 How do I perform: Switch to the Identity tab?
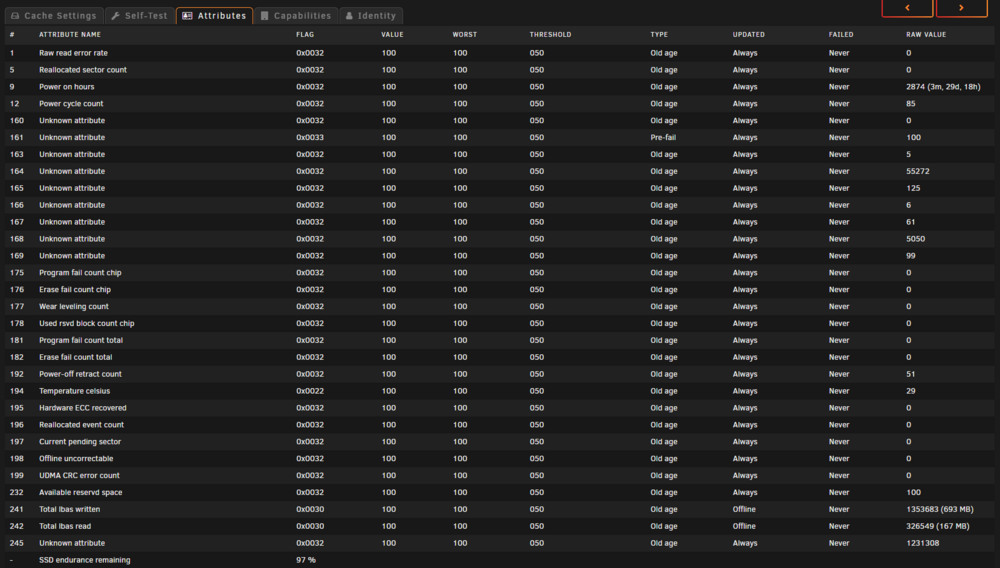click(371, 15)
